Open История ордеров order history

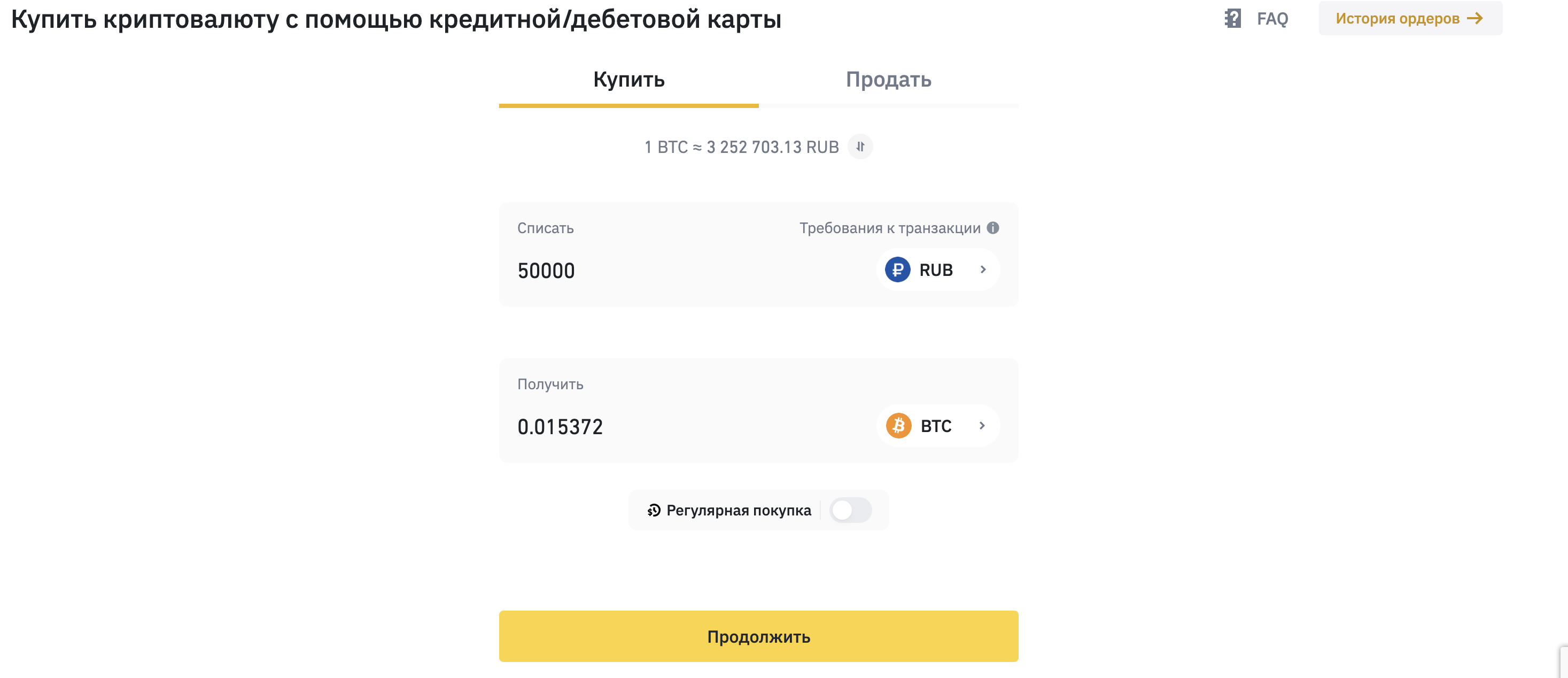[1398, 18]
